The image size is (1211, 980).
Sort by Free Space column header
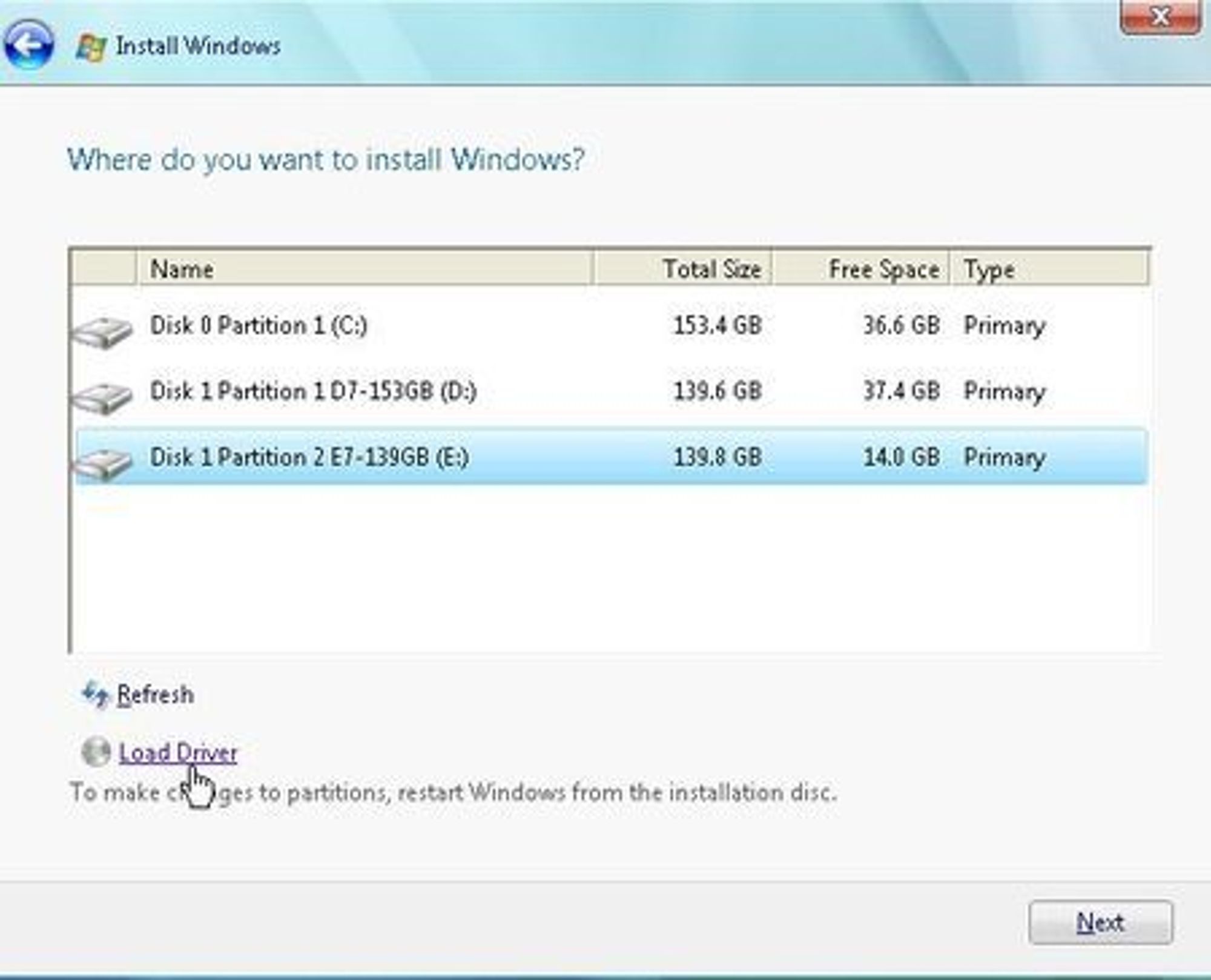[x=860, y=268]
